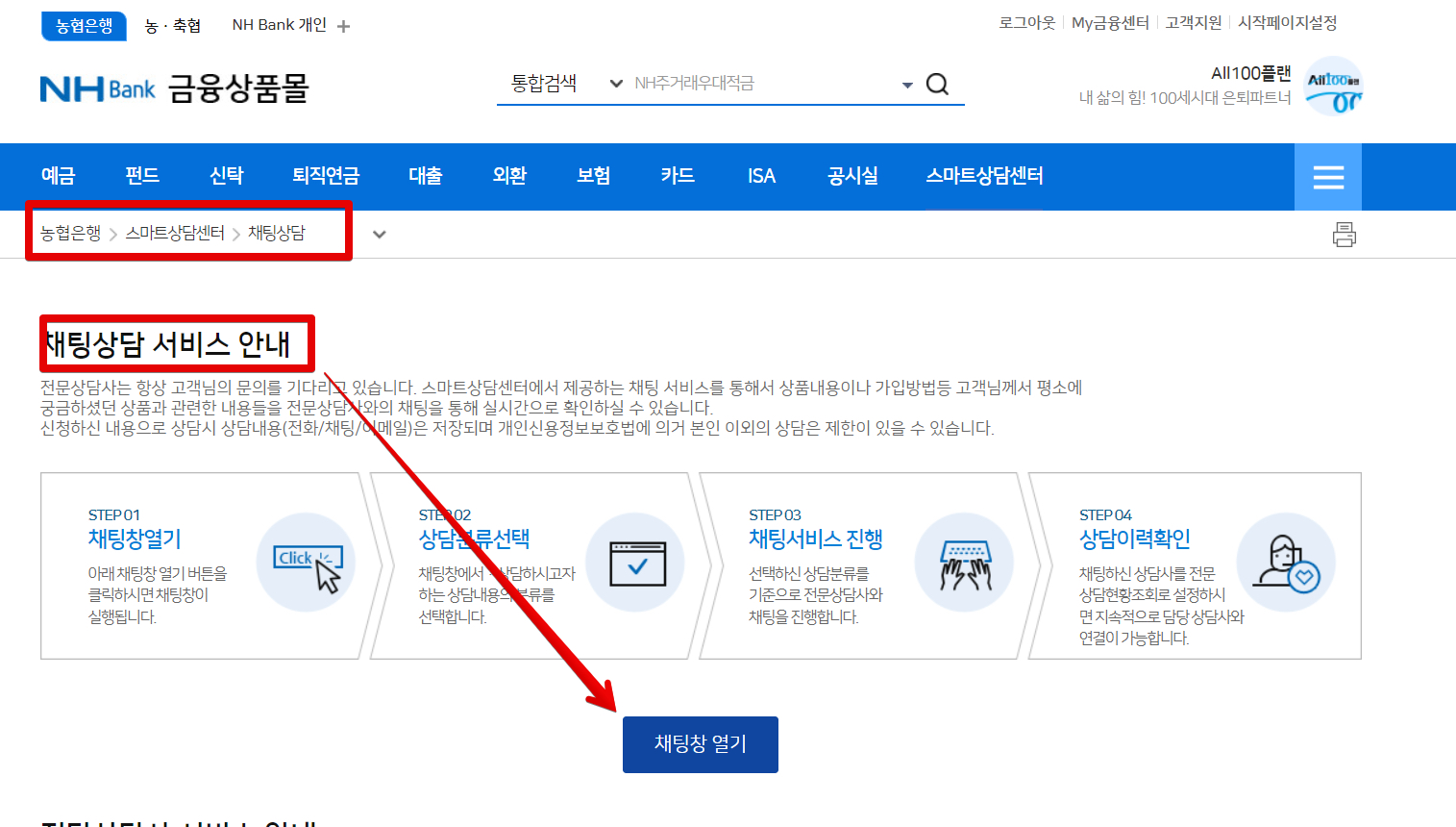This screenshot has width=1456, height=827.
Task: Click the NH Bank logo
Action: [97, 89]
